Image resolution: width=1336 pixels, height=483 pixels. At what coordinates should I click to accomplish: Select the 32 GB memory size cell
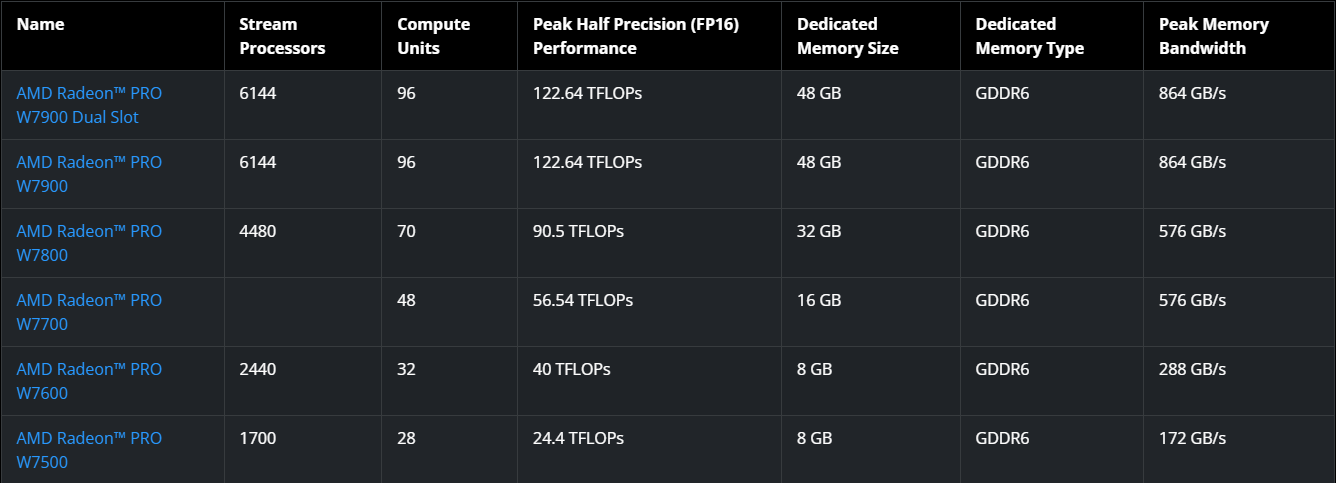tap(819, 231)
